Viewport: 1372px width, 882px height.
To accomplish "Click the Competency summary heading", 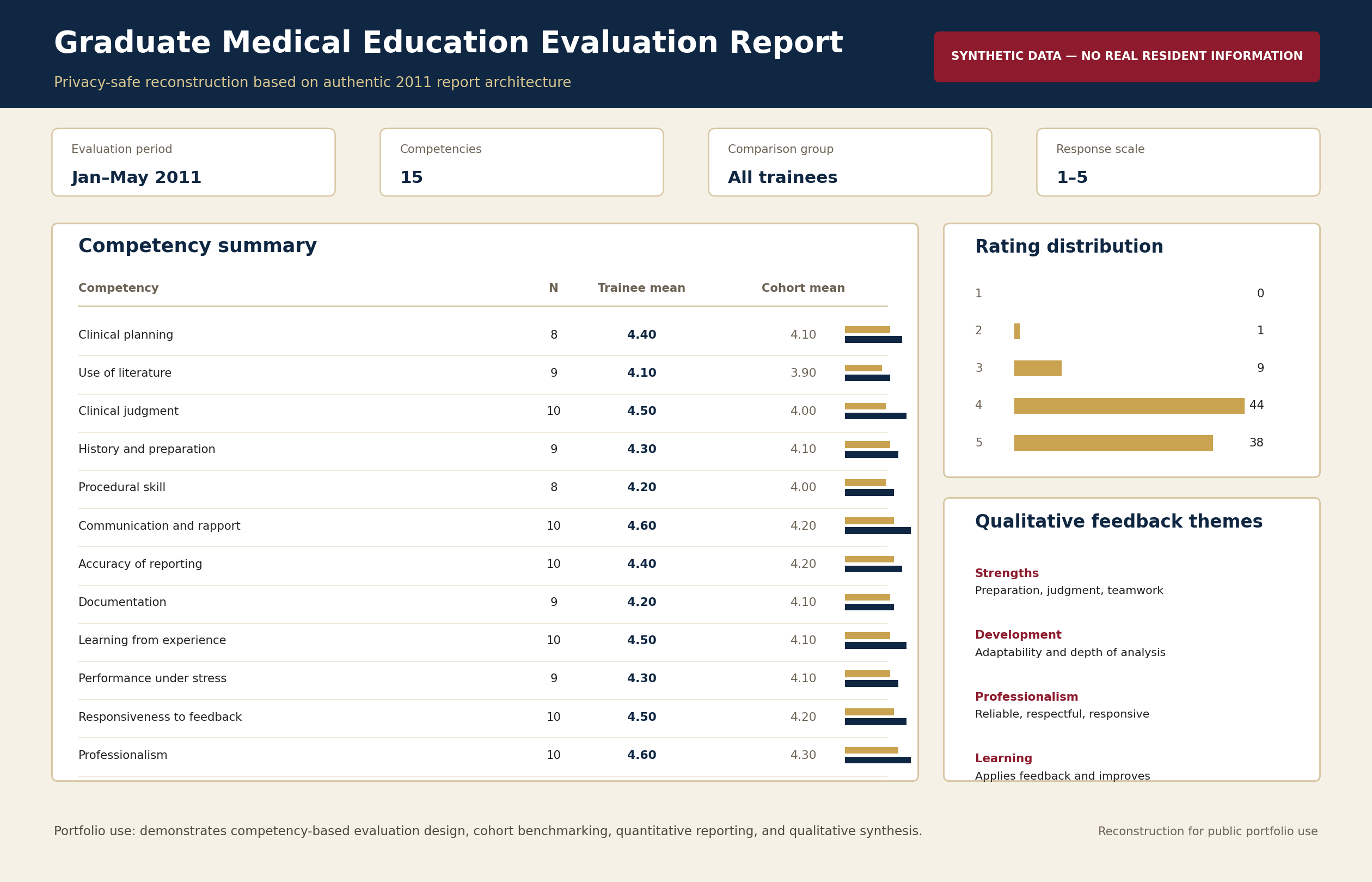I will [x=198, y=246].
